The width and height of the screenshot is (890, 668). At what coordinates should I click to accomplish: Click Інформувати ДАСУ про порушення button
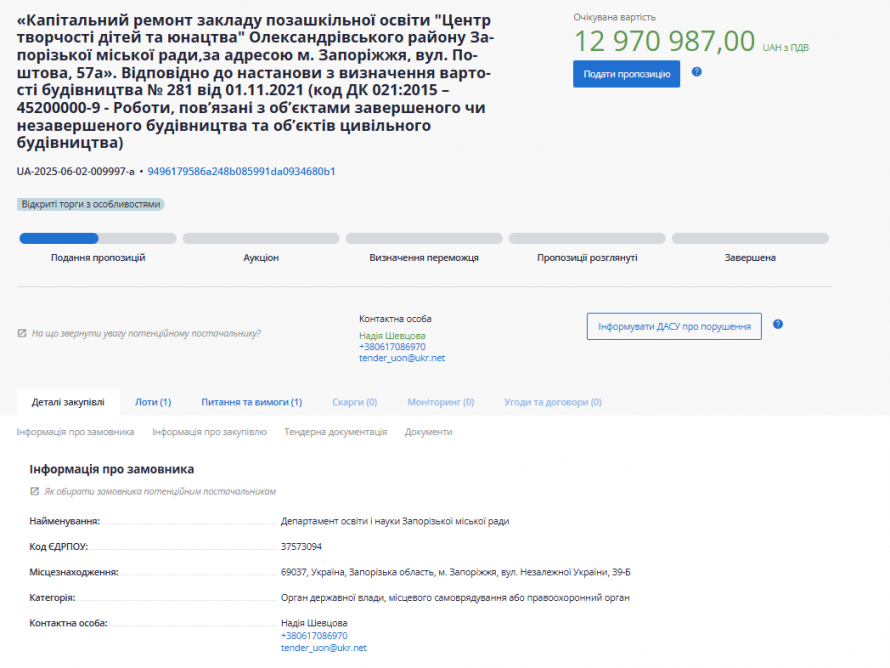click(674, 326)
